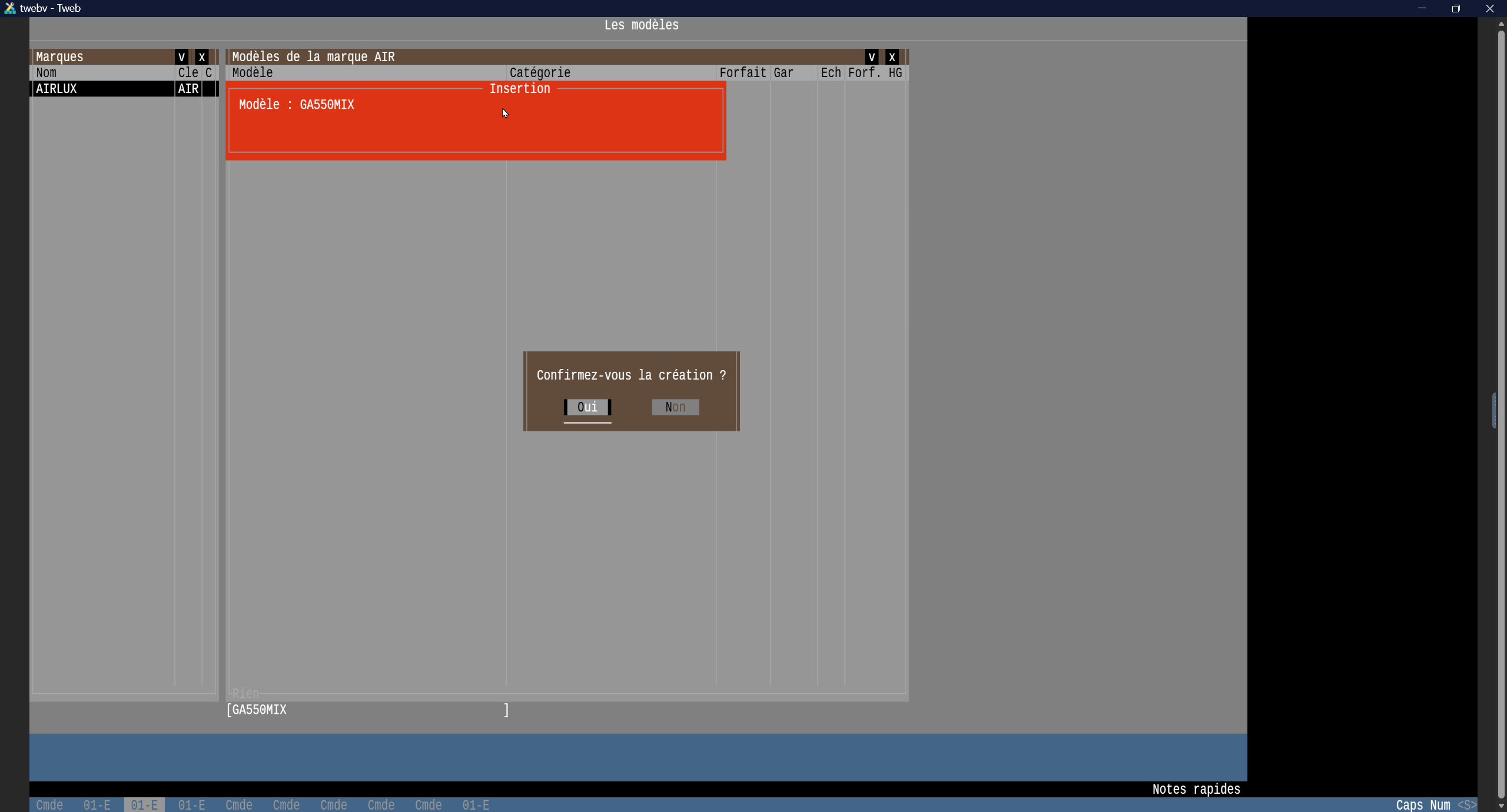This screenshot has width=1507, height=812.
Task: Click the Forfait column header
Action: (742, 73)
